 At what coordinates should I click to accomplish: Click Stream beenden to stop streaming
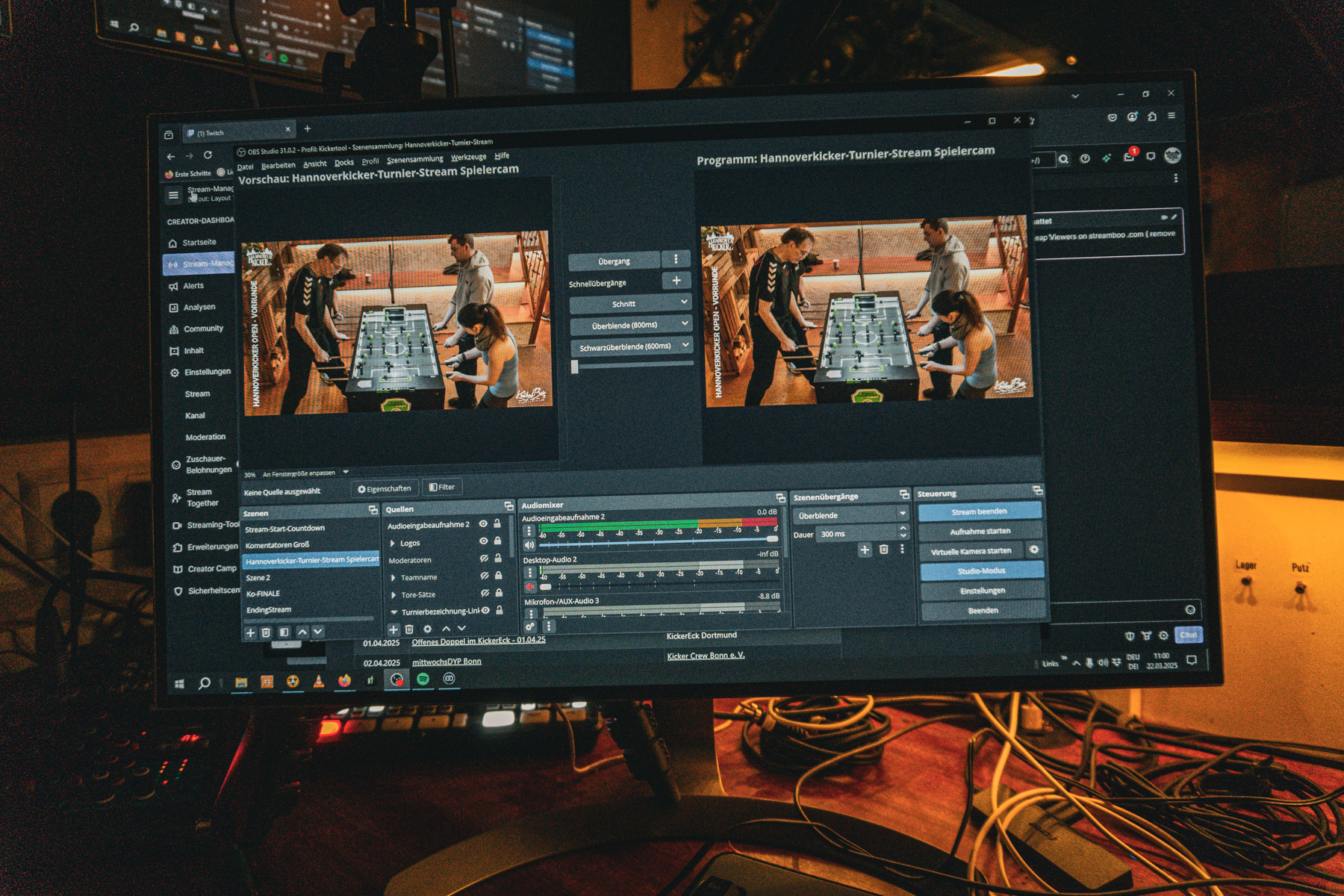[980, 511]
